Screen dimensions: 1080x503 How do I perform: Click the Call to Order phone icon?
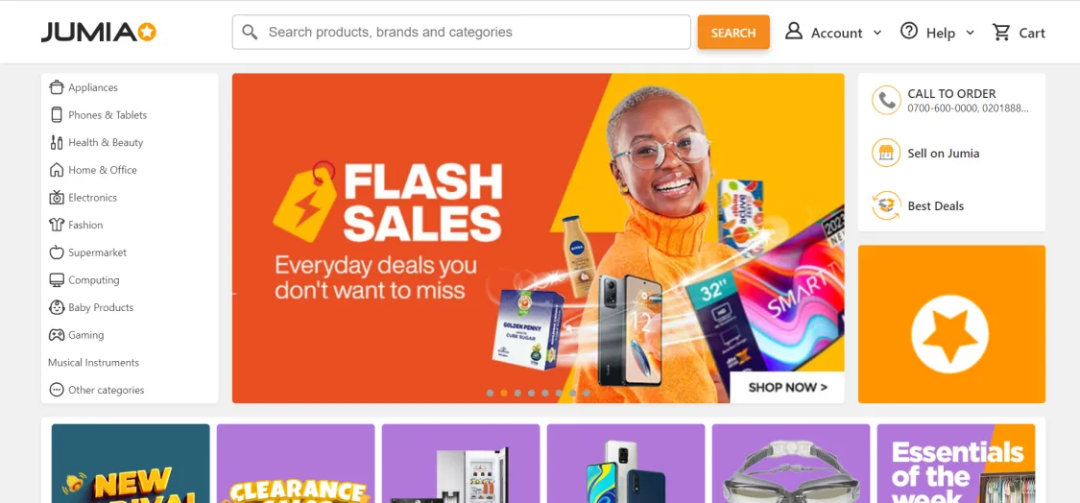point(886,101)
